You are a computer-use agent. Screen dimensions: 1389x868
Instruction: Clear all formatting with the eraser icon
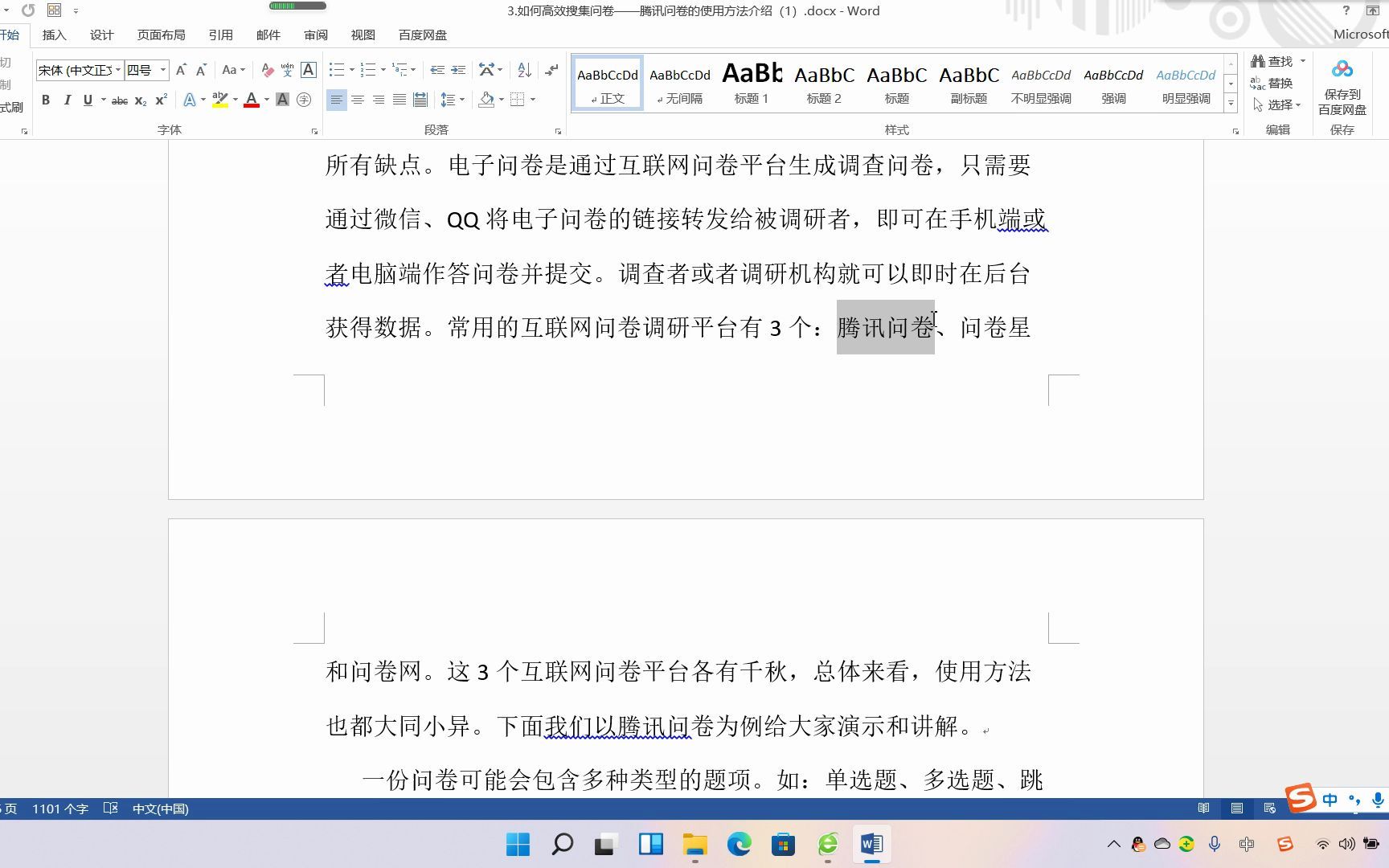268,71
